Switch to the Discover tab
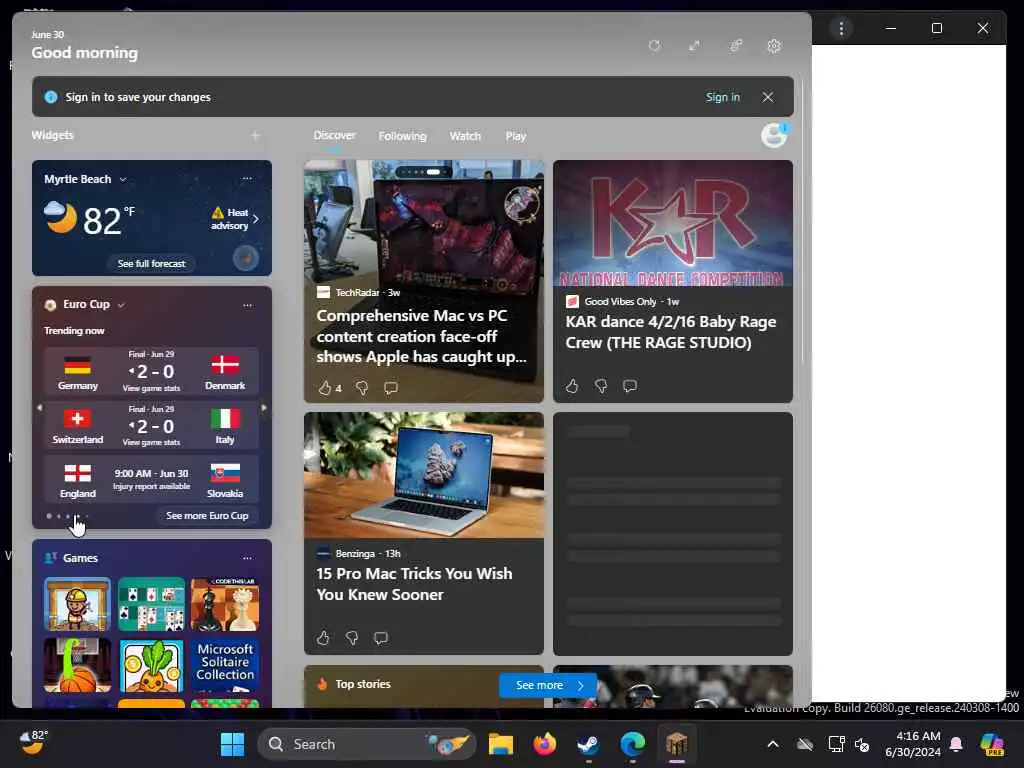Image resolution: width=1024 pixels, height=768 pixels. 334,135
